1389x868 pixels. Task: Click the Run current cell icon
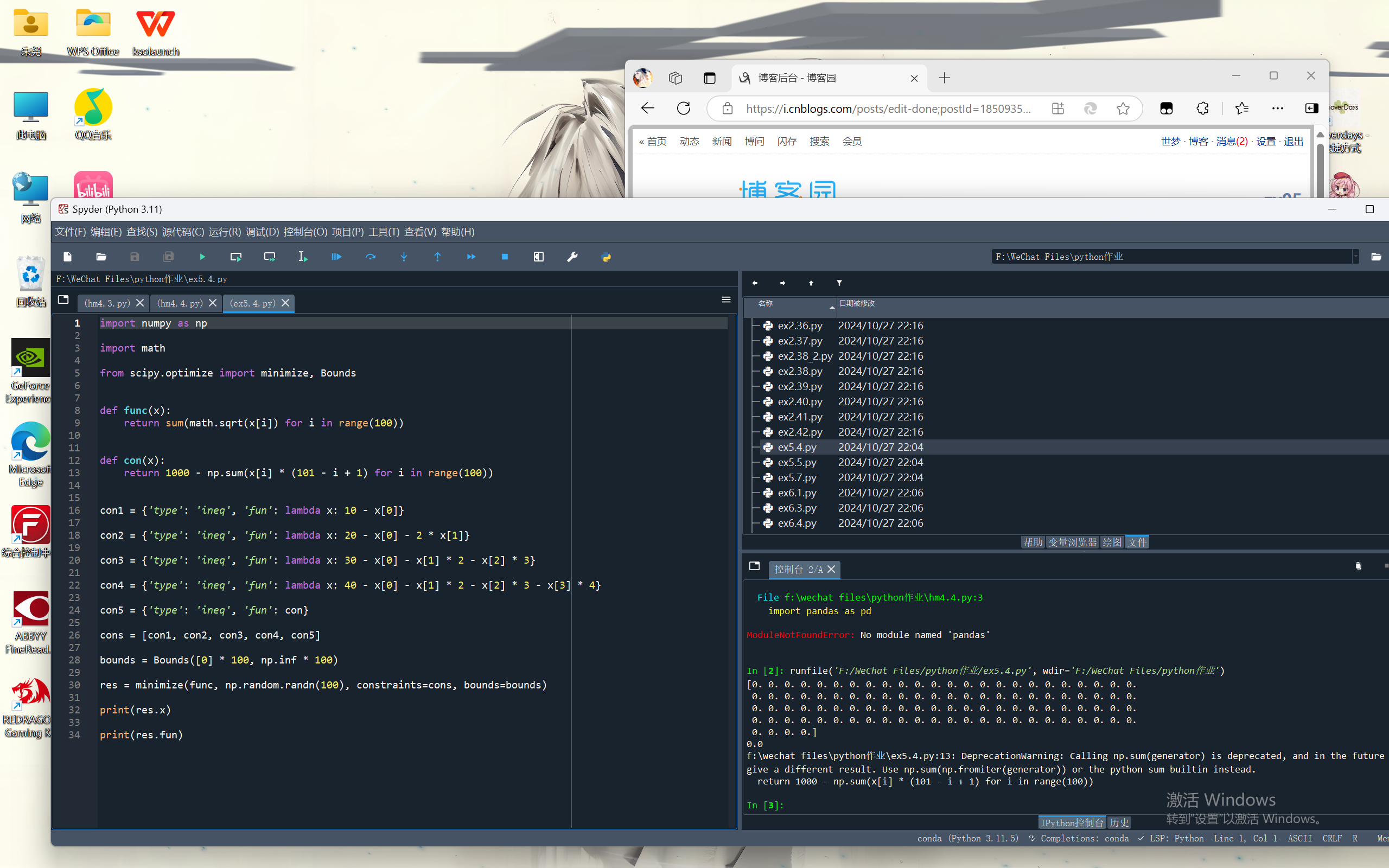tap(236, 257)
